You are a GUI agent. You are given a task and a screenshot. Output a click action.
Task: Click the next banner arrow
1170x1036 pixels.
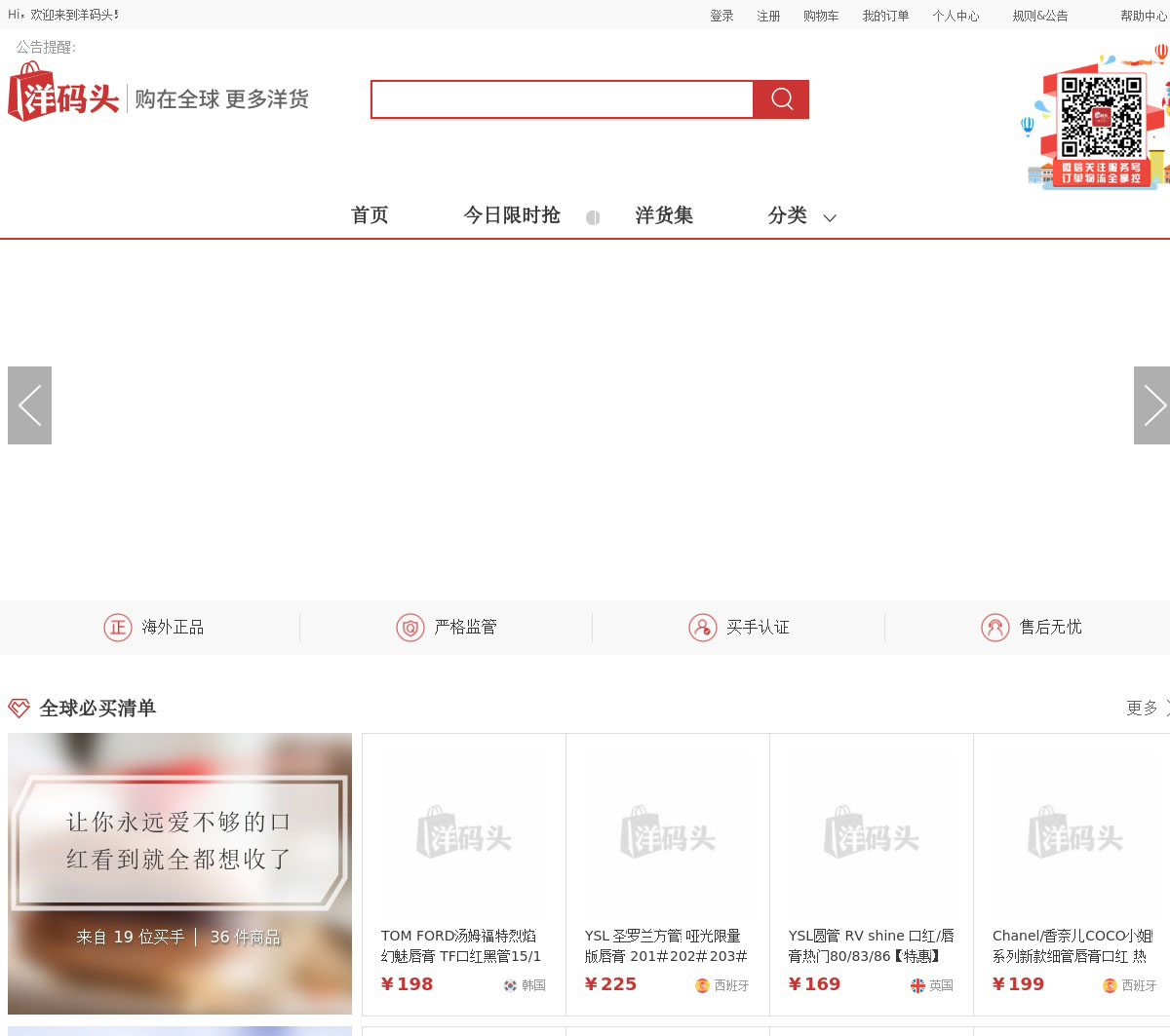click(1151, 405)
